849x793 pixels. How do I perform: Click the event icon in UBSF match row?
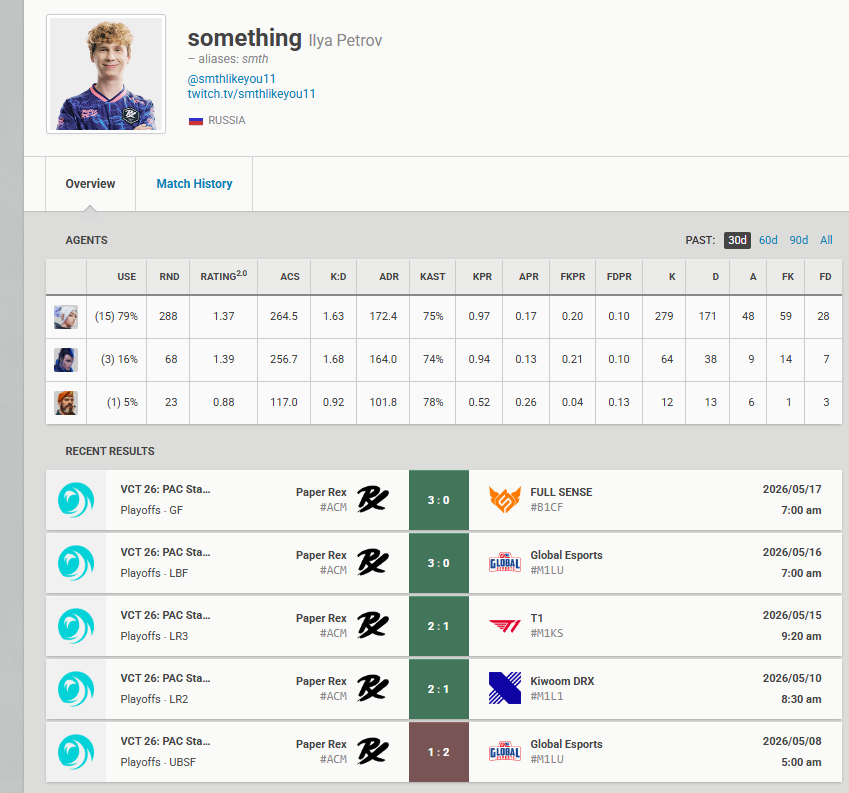point(76,752)
